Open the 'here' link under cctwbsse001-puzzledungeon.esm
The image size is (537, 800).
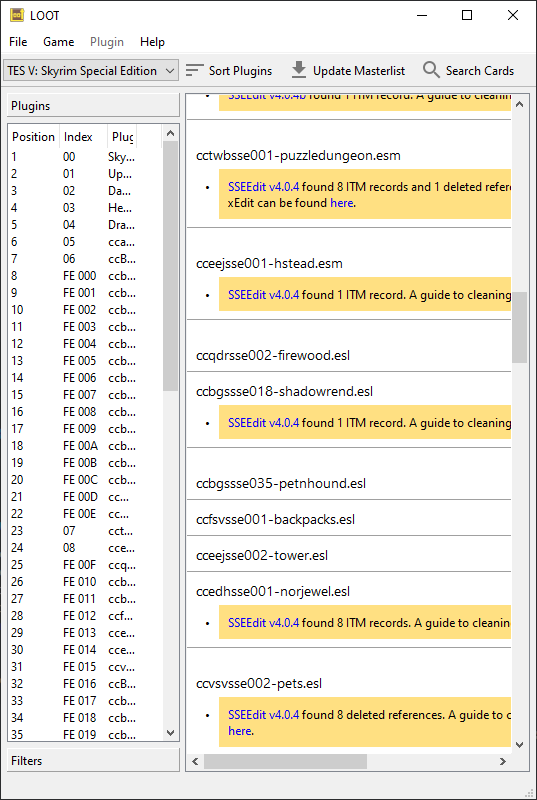click(x=341, y=203)
